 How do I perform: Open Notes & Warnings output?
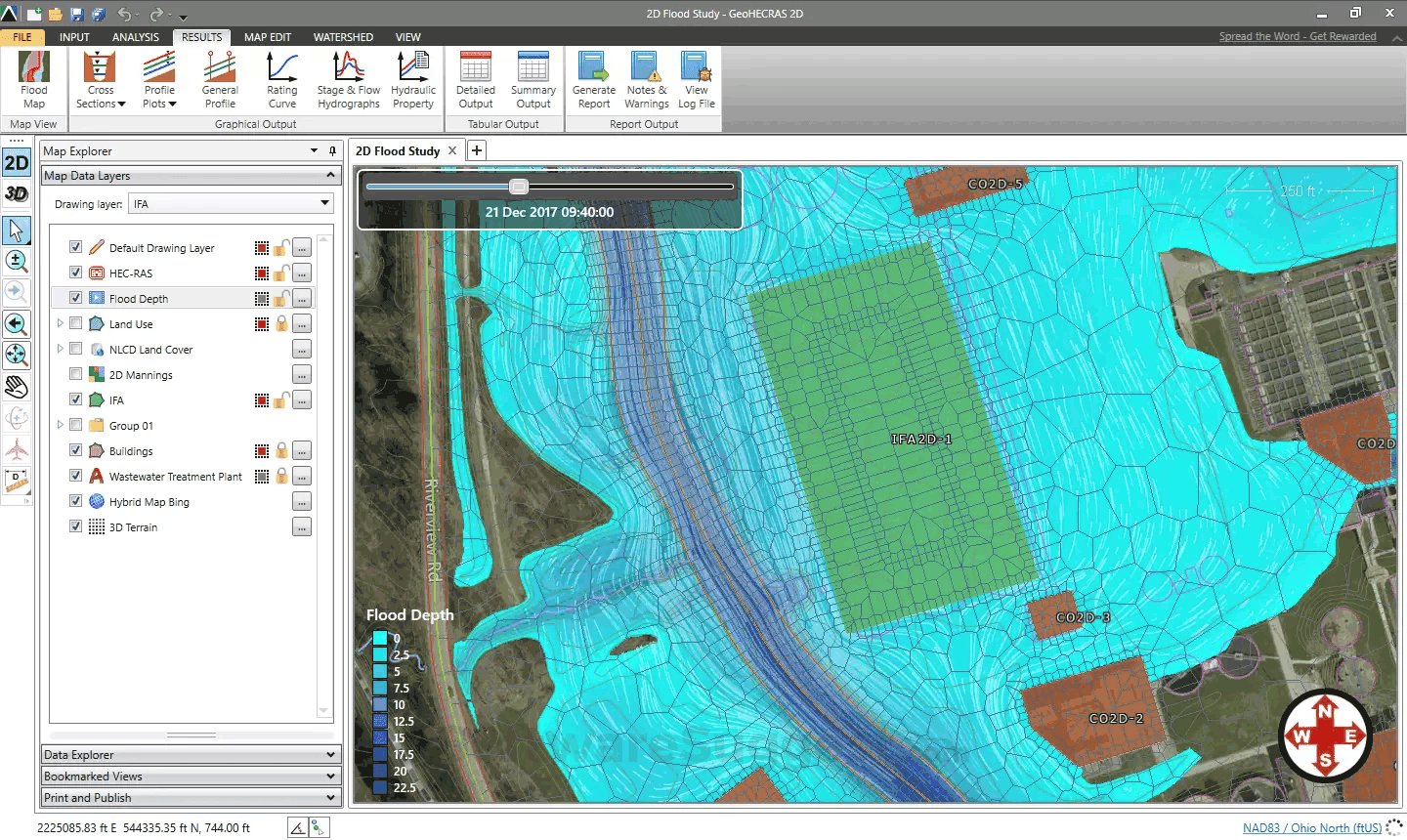tap(645, 78)
